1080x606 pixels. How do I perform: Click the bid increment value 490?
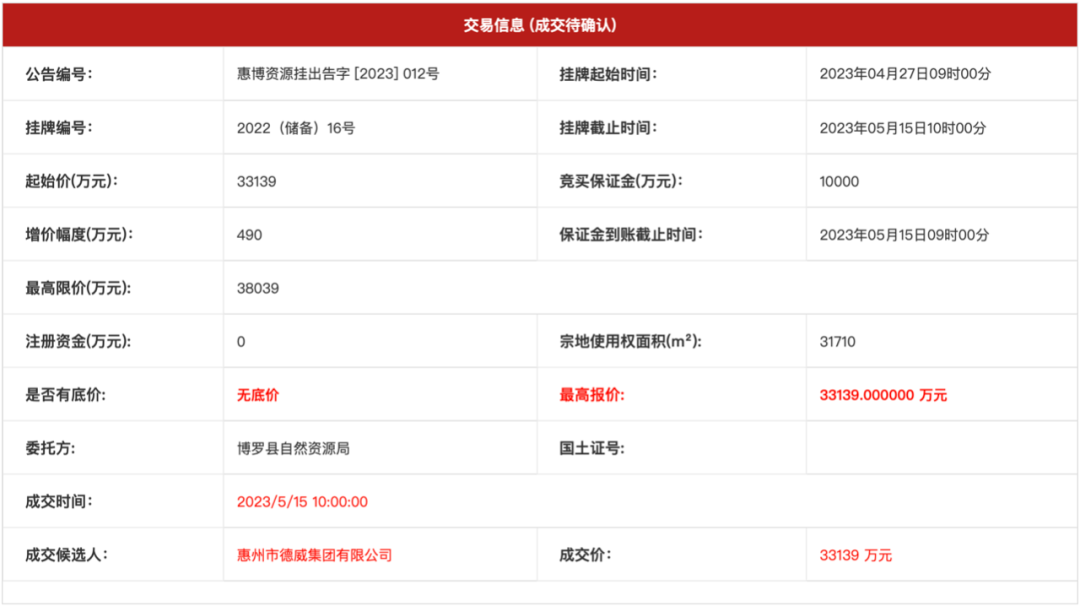pos(249,235)
